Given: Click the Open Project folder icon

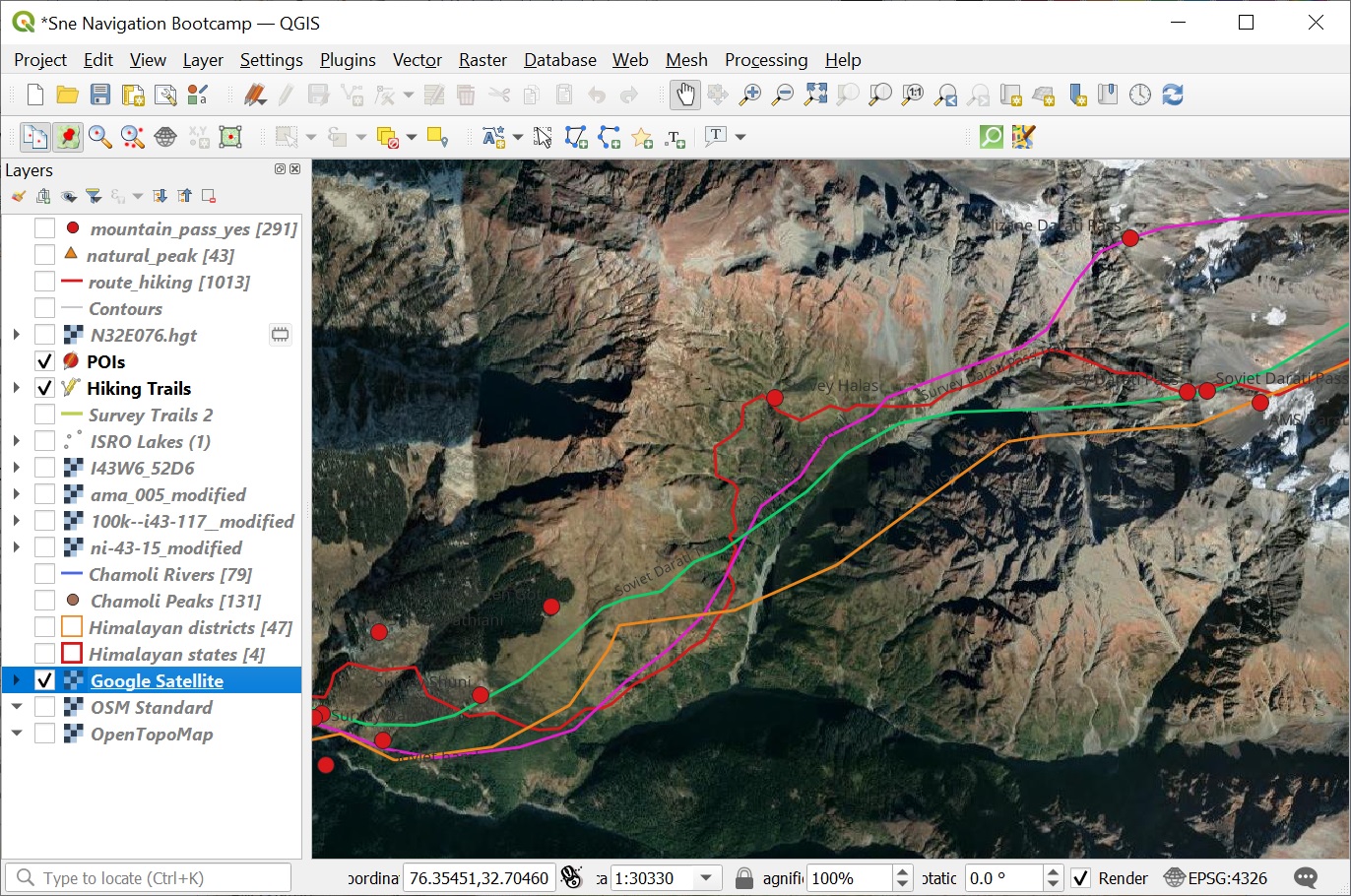Looking at the screenshot, I should (68, 95).
